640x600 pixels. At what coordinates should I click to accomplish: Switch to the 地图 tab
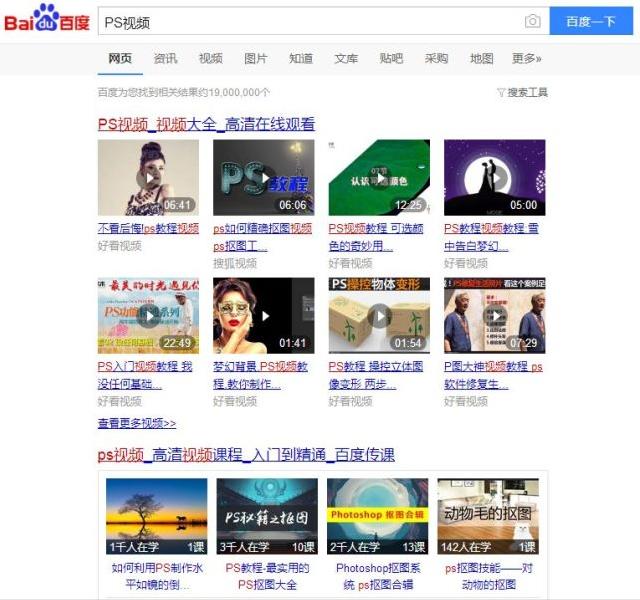pos(482,58)
